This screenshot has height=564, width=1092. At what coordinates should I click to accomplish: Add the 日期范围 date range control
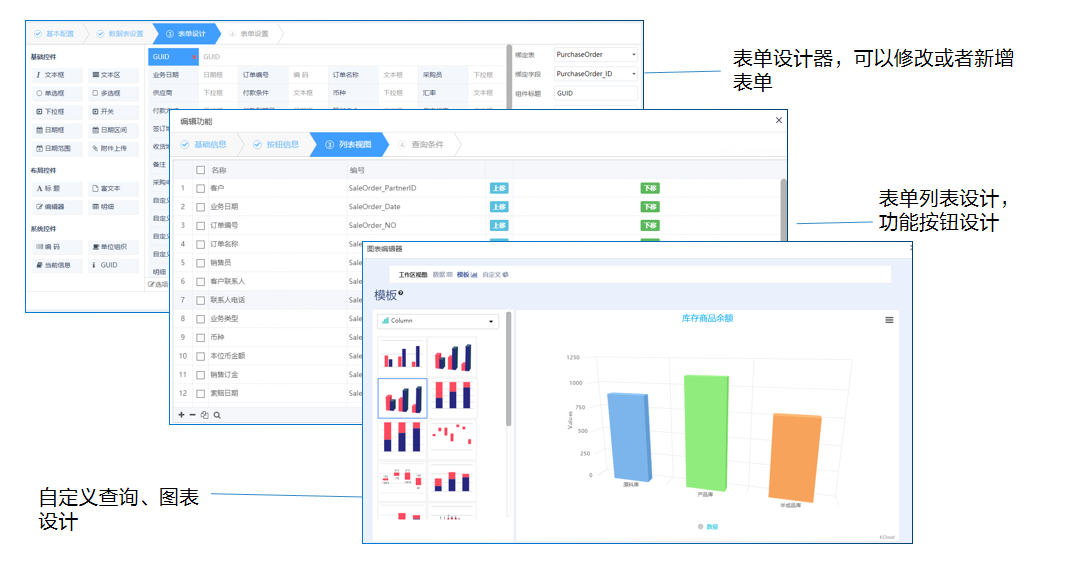point(56,148)
